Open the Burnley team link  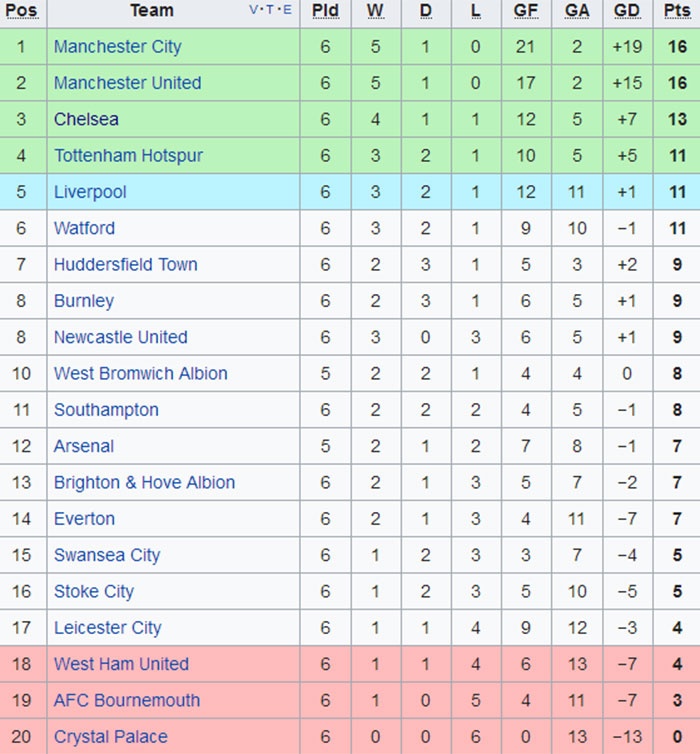83,301
